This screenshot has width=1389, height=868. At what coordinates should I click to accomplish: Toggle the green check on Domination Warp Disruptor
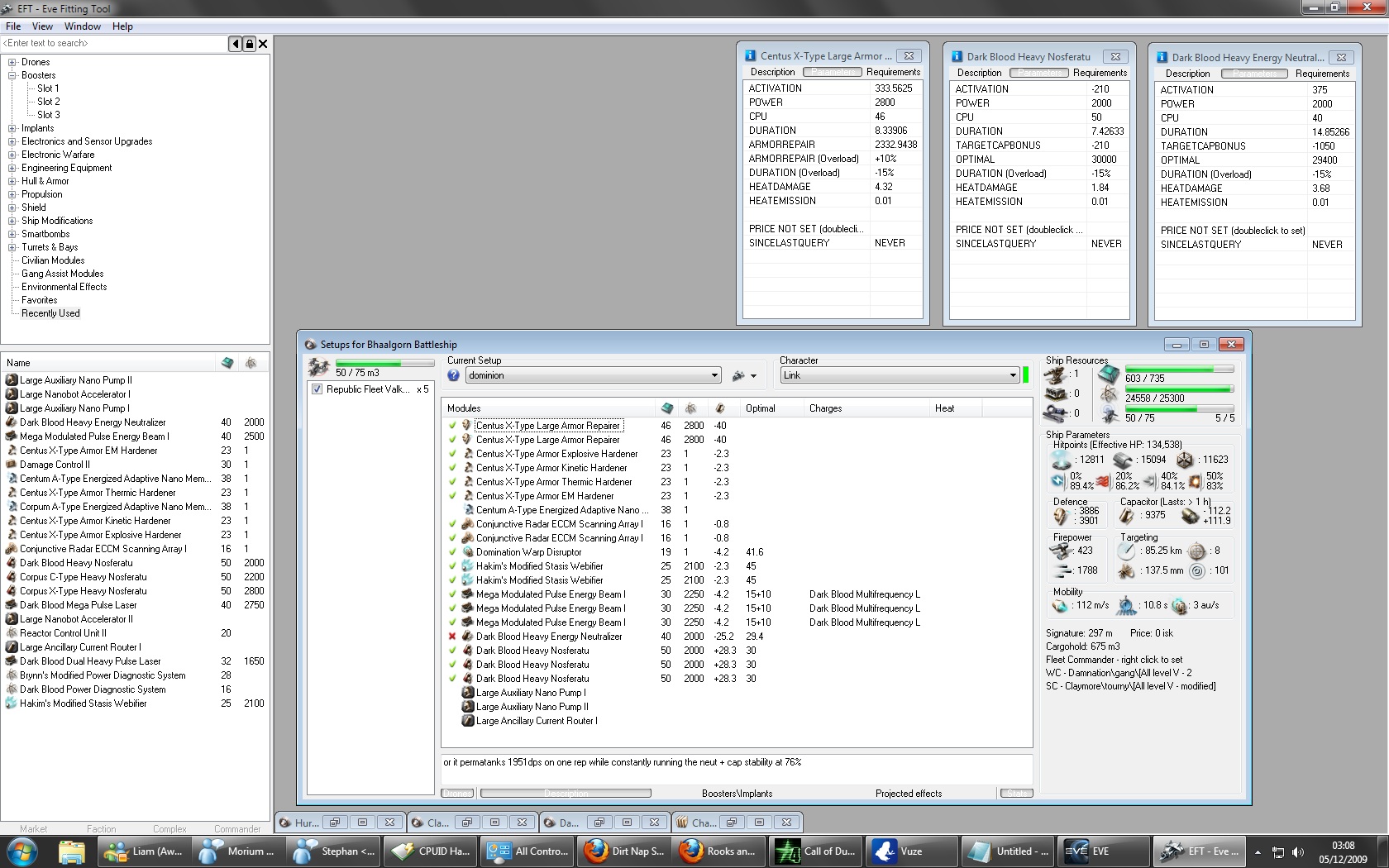click(452, 552)
